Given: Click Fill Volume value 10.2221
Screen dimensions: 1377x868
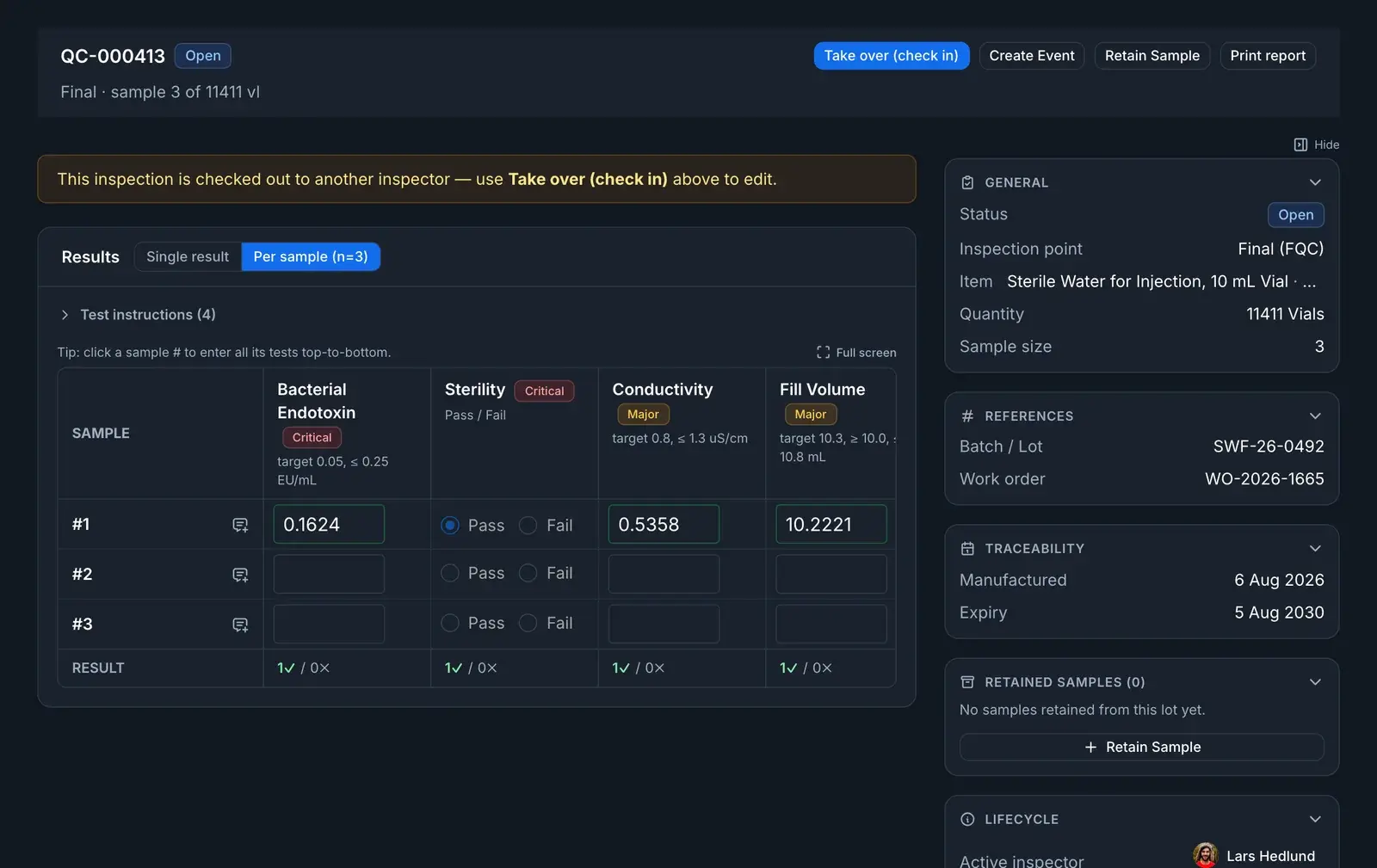Looking at the screenshot, I should tap(831, 525).
